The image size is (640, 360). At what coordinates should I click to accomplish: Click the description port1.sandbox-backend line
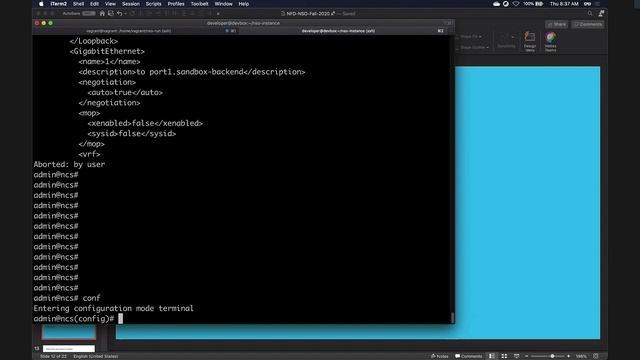[x=192, y=72]
